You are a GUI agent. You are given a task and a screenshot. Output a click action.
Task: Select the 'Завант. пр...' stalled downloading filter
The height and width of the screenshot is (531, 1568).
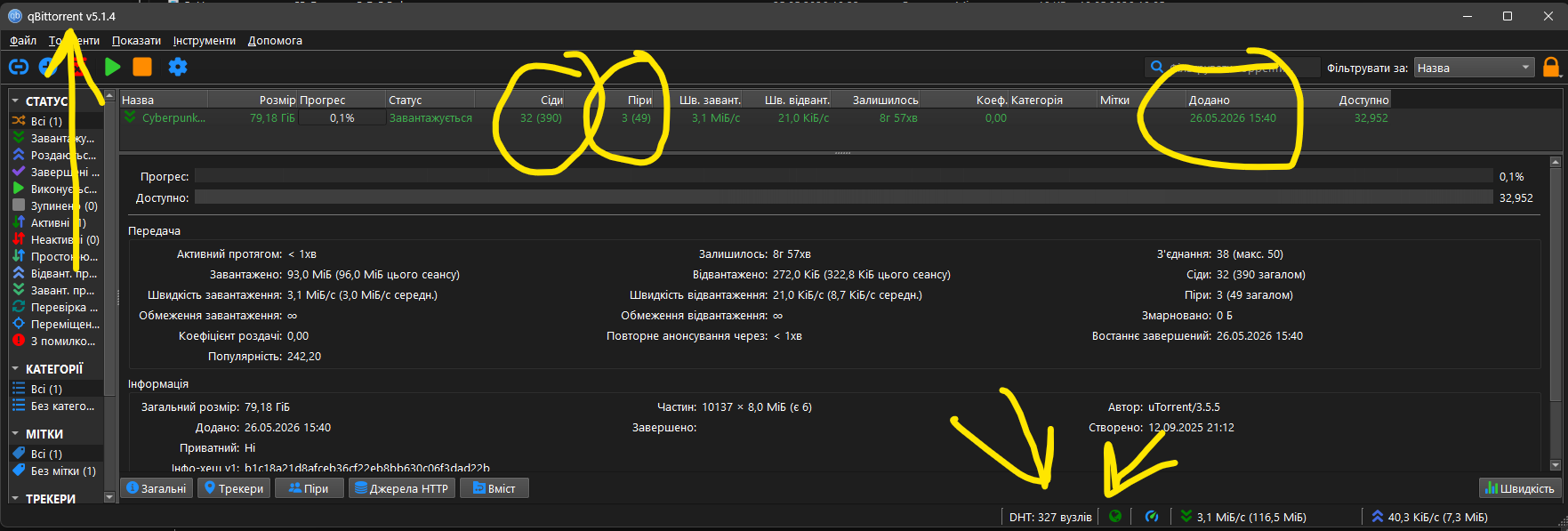click(57, 290)
